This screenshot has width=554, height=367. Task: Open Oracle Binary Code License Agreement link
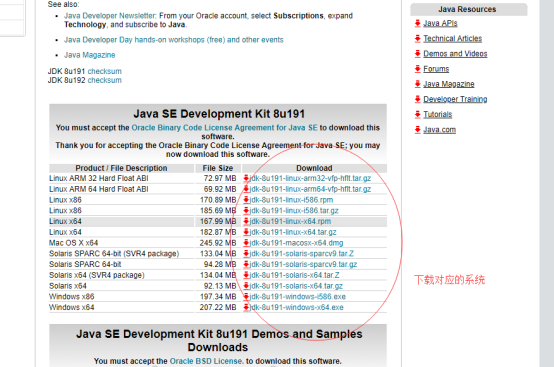224,128
